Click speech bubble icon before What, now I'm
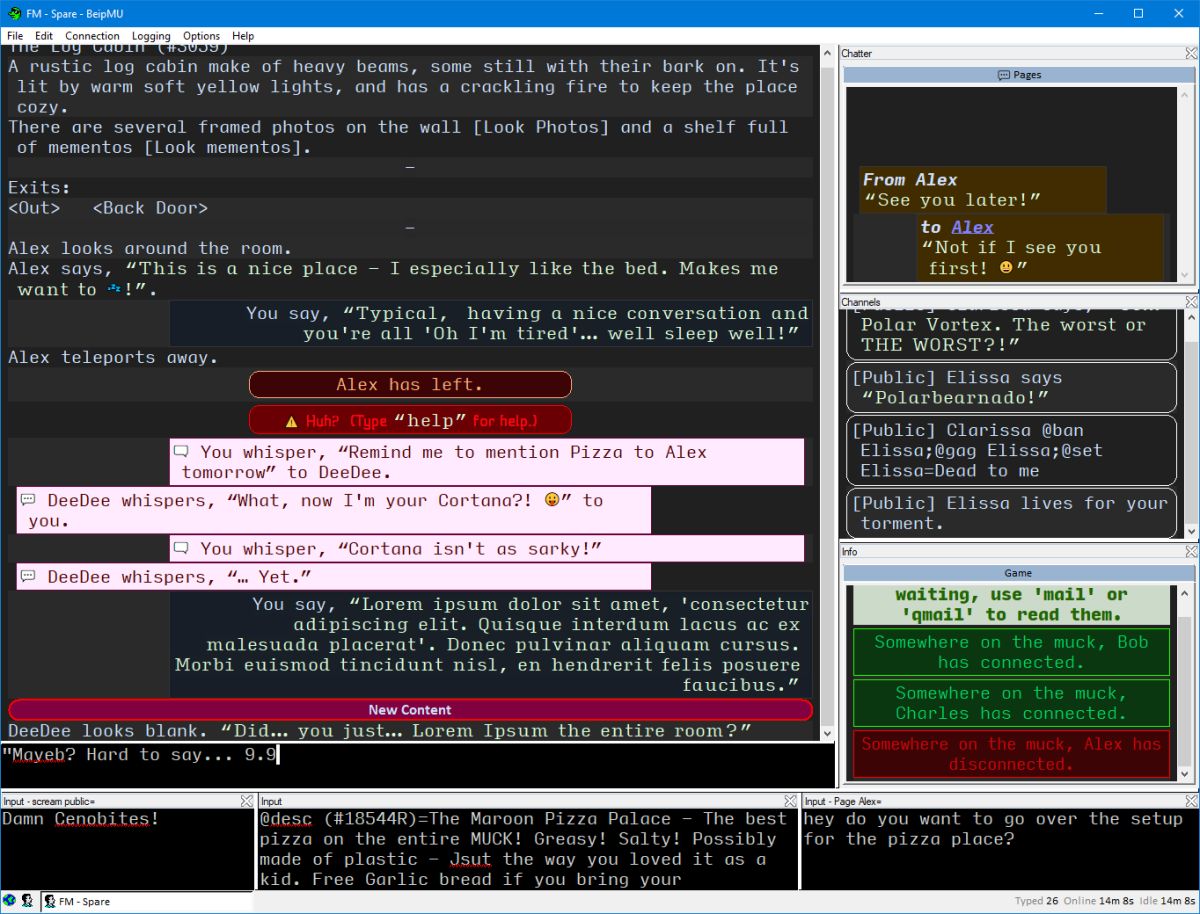This screenshot has height=914, width=1200. point(29,500)
